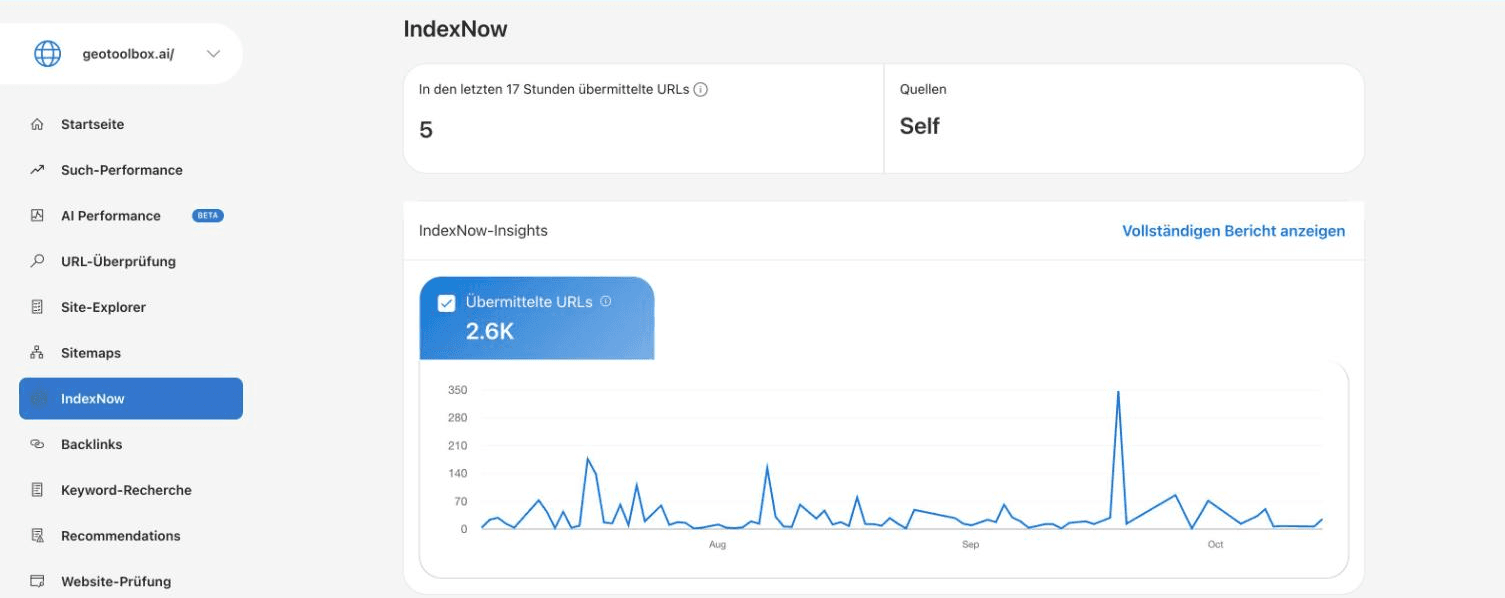
Task: Click the Sep label on the chart axis
Action: pos(970,545)
